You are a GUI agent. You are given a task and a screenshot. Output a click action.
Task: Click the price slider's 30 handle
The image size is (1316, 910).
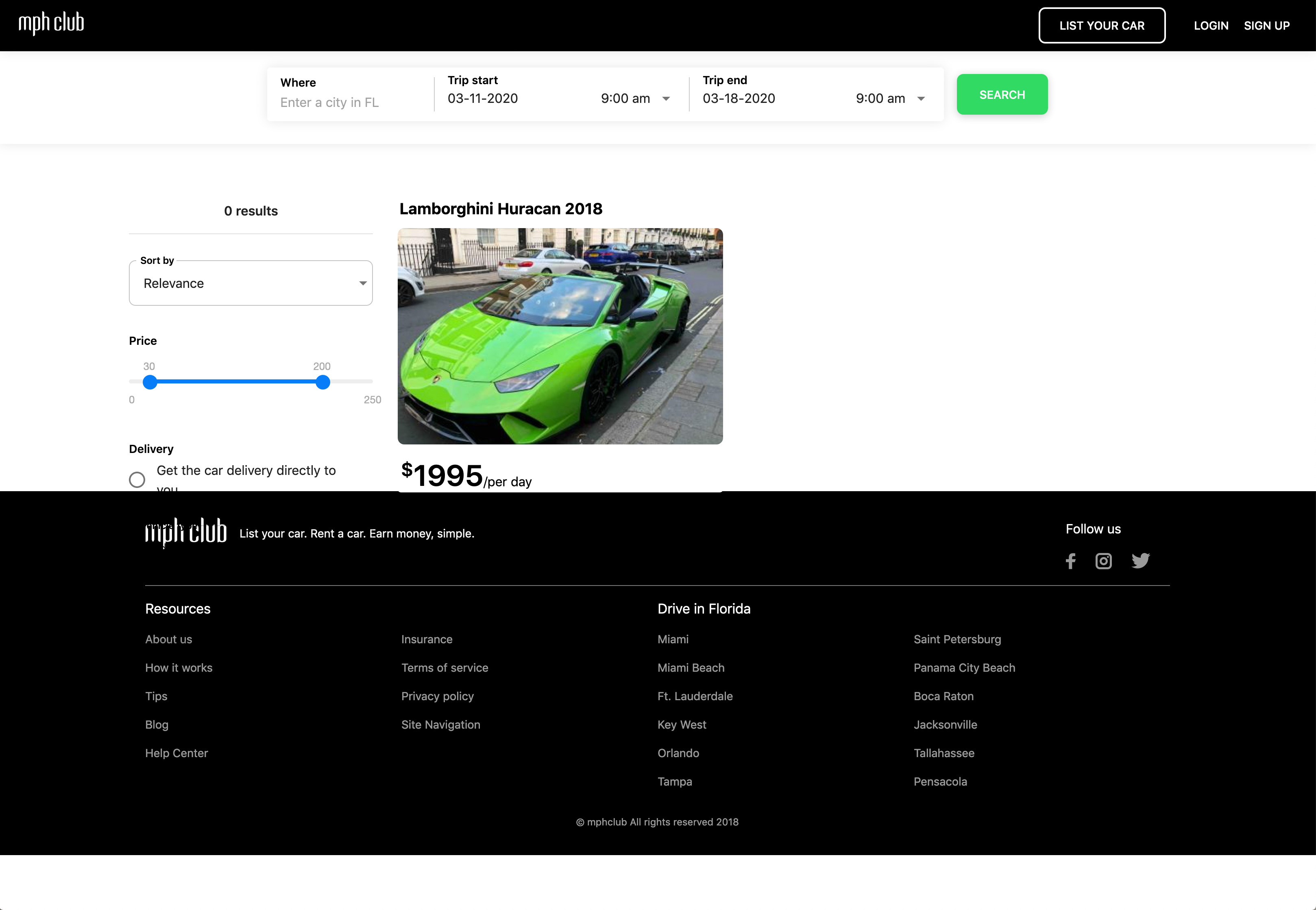pos(150,382)
